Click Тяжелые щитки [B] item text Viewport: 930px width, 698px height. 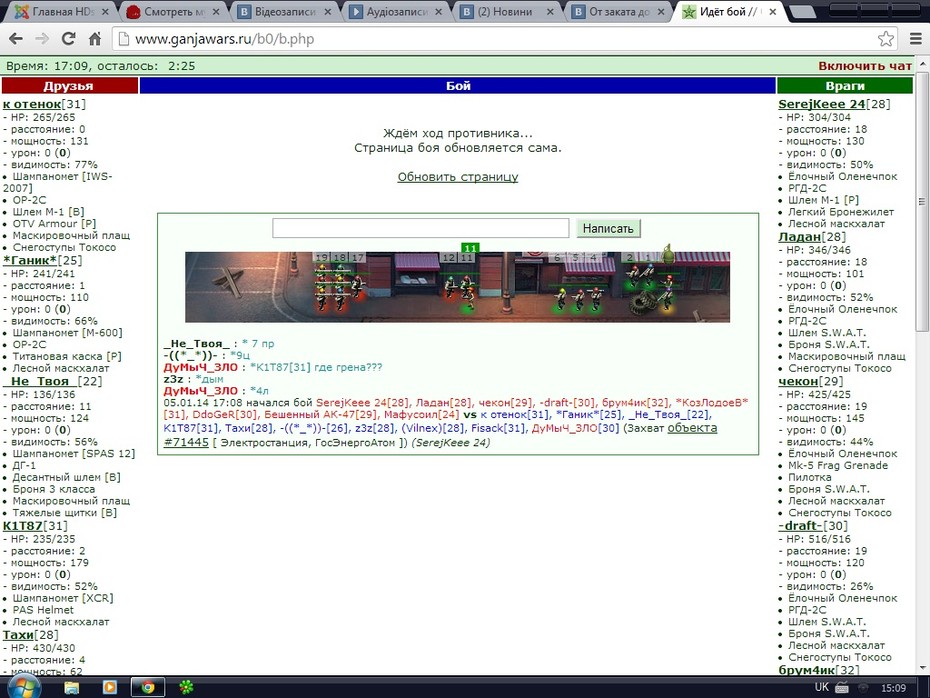65,513
